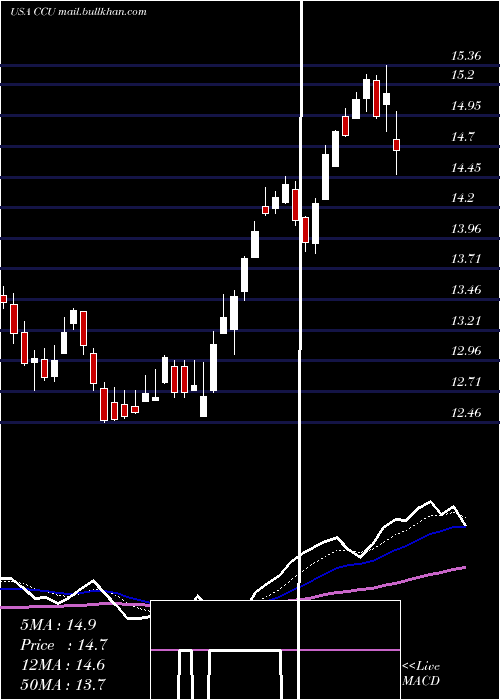
Task: Click the '5MA : 14.9' legend value
Action: coord(58,625)
